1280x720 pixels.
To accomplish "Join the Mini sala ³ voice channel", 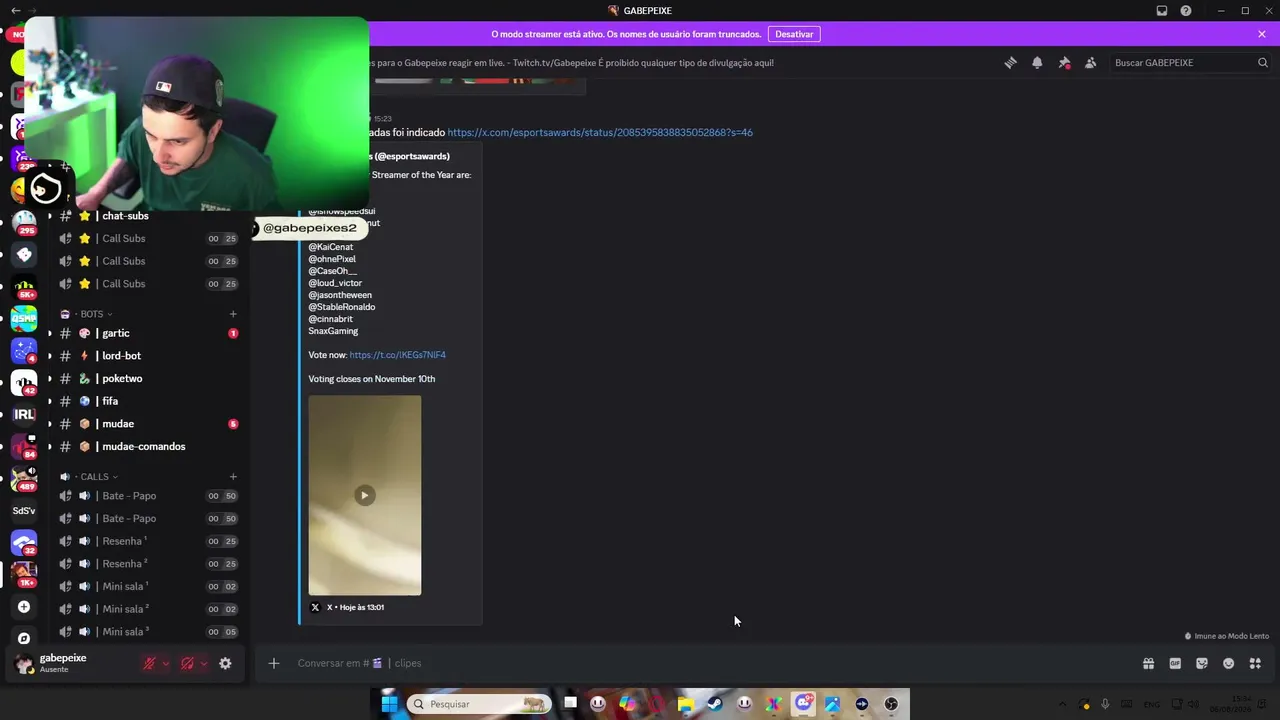I will tap(150, 632).
